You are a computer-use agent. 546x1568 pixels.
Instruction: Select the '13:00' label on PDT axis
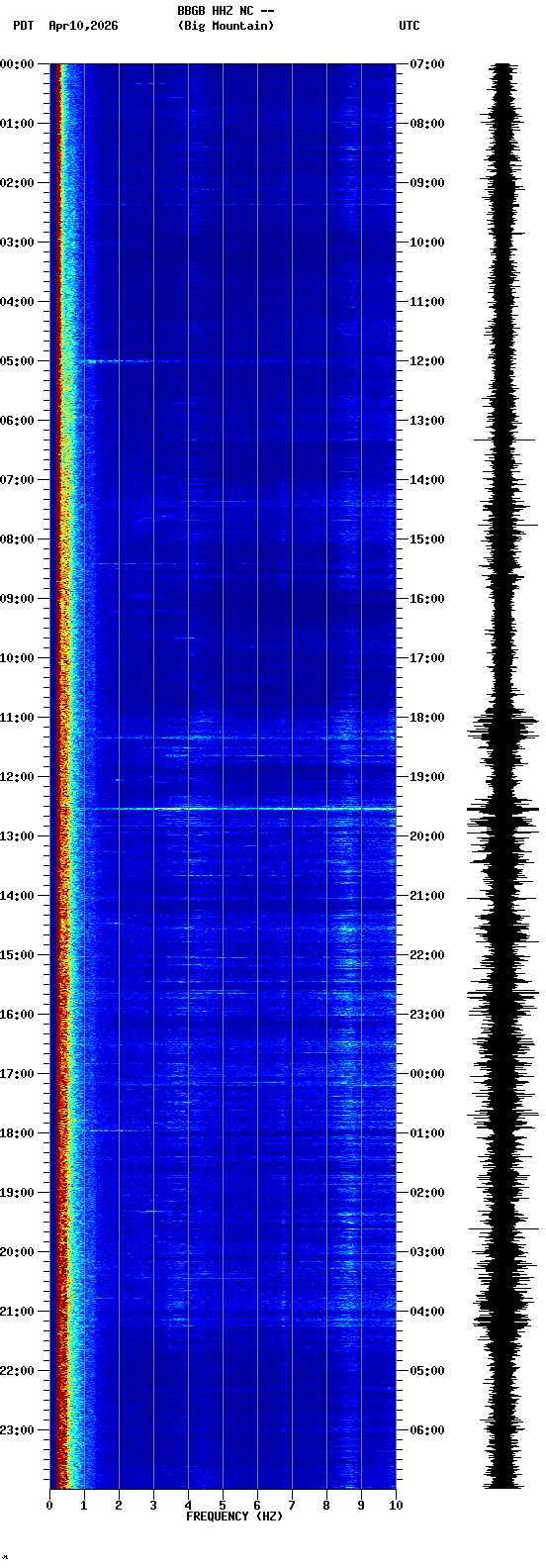18,836
